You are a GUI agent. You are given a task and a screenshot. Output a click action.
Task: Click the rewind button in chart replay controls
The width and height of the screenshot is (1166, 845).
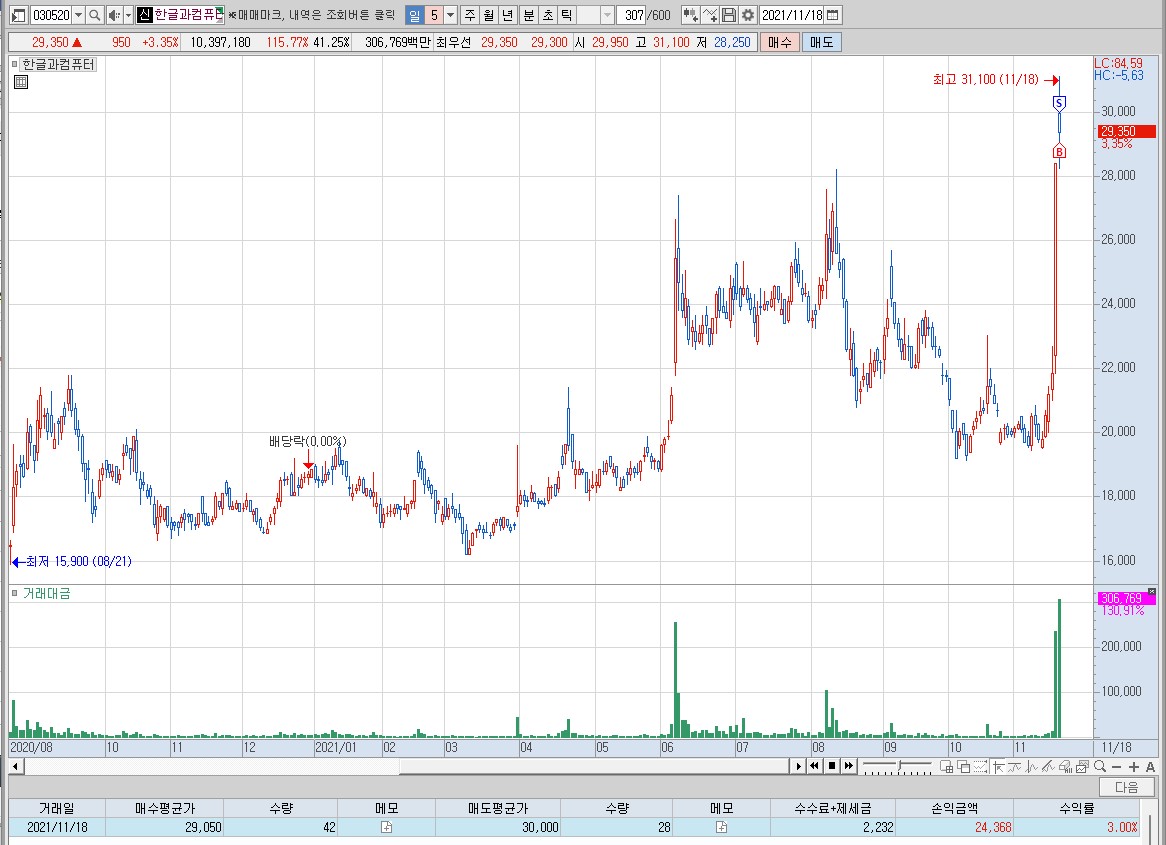814,766
